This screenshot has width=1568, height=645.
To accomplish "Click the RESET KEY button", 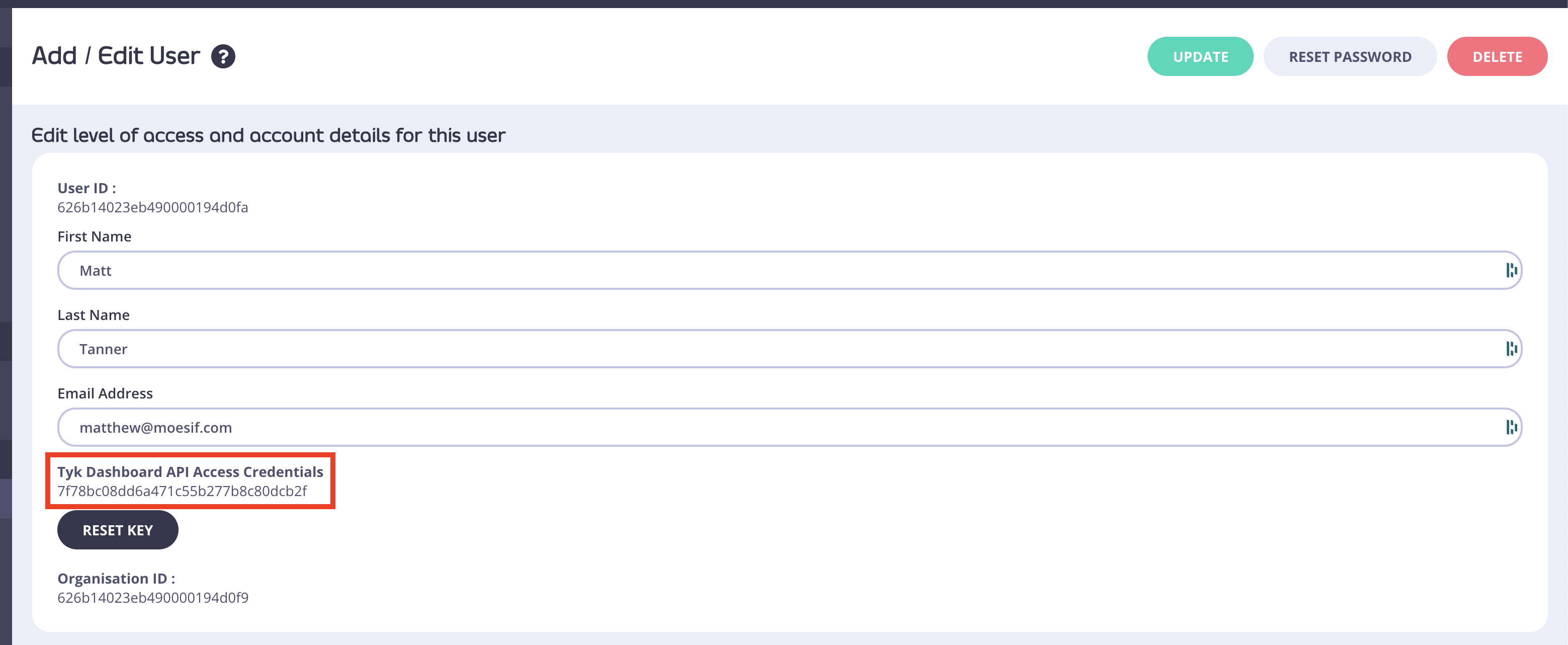I will click(118, 530).
